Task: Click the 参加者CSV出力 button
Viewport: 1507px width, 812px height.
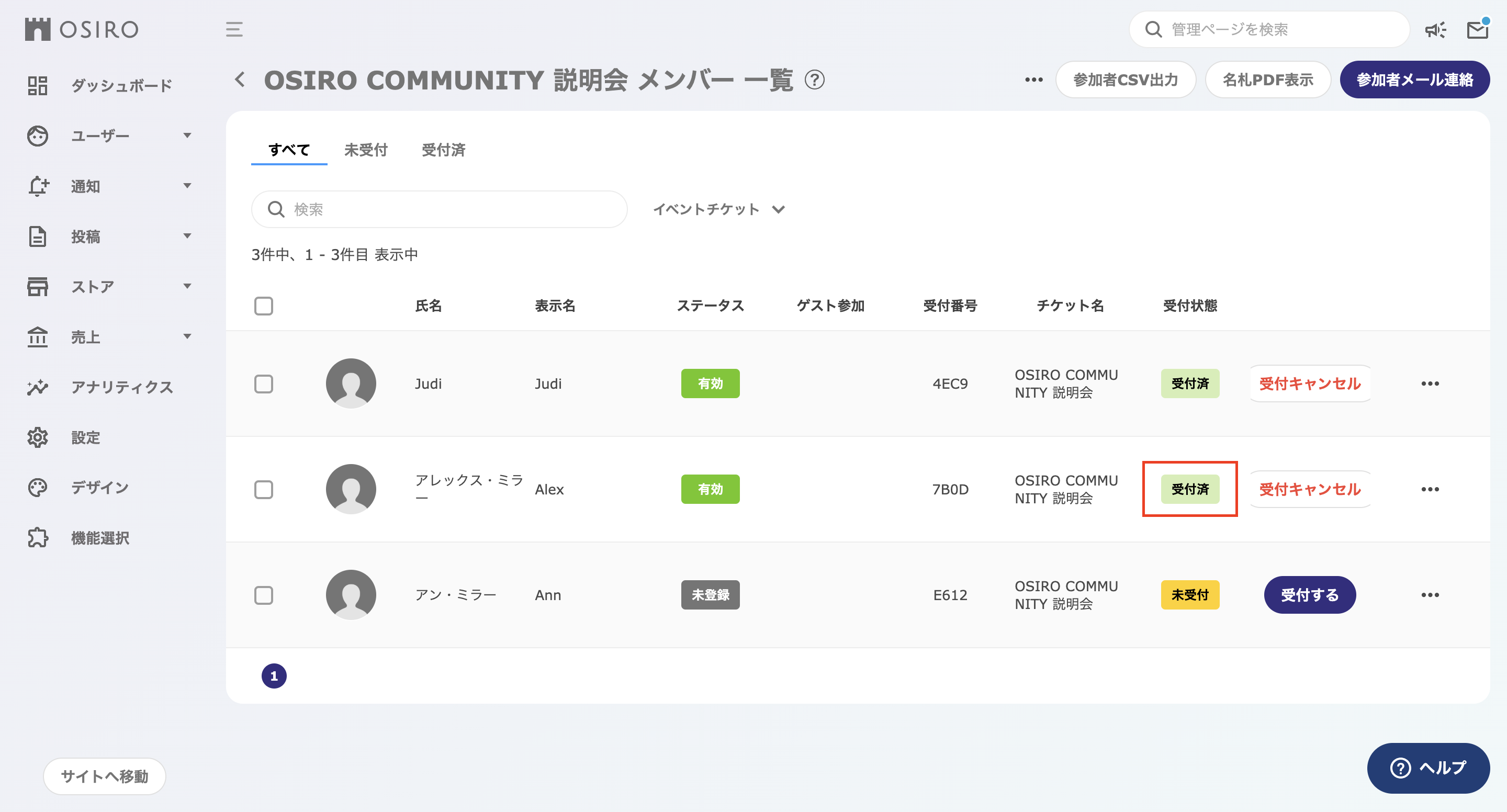Action: coord(1126,80)
